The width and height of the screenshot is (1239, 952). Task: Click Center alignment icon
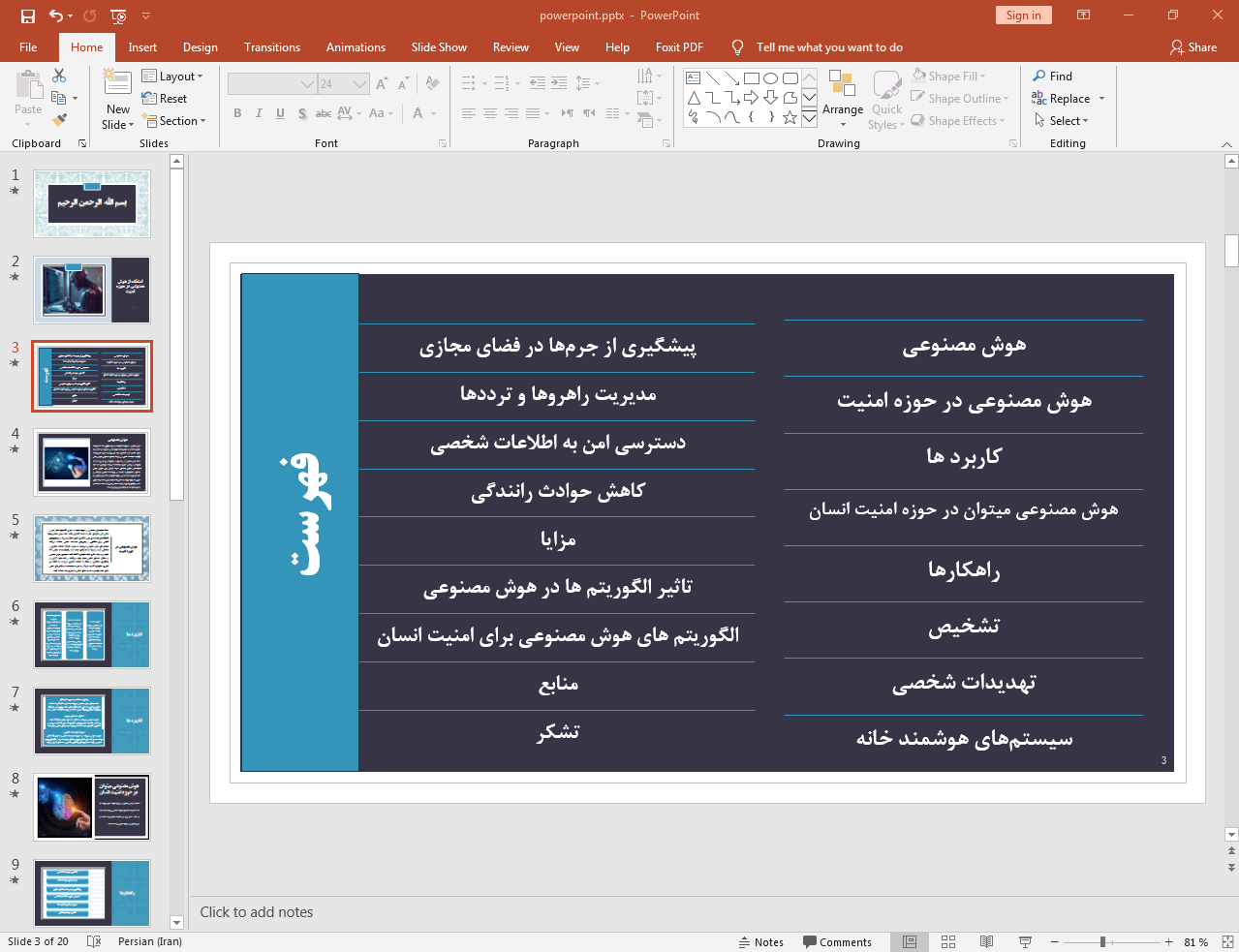pos(490,113)
